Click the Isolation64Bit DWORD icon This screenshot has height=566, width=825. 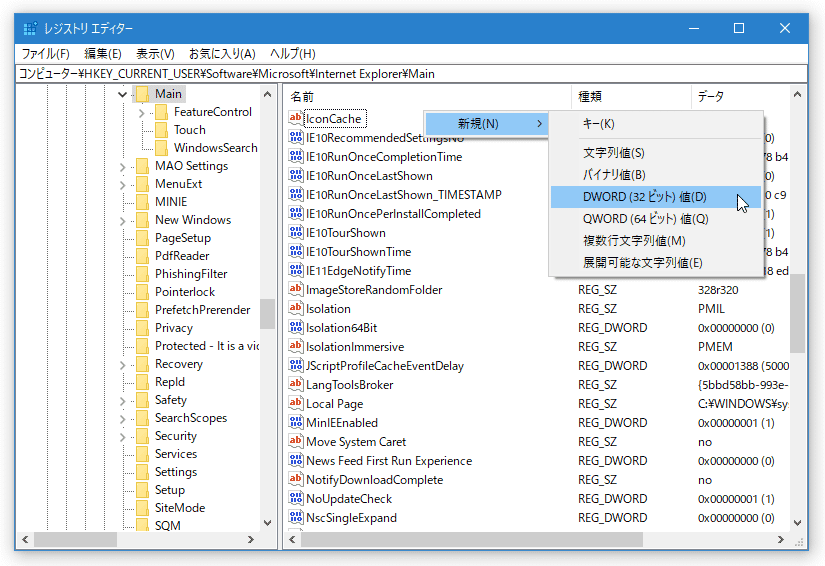point(296,327)
